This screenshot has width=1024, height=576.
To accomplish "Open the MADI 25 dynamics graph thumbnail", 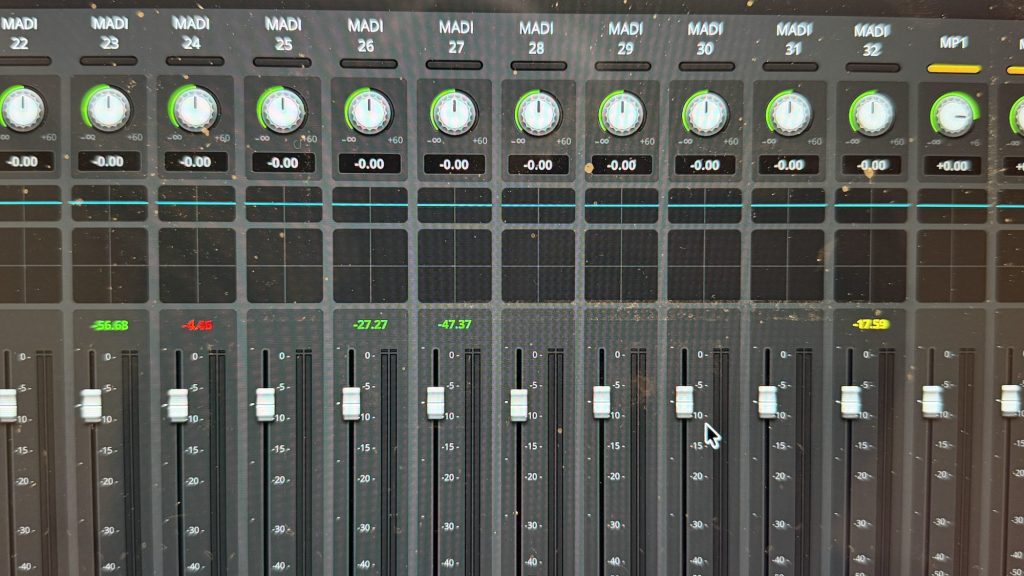I will (x=283, y=265).
